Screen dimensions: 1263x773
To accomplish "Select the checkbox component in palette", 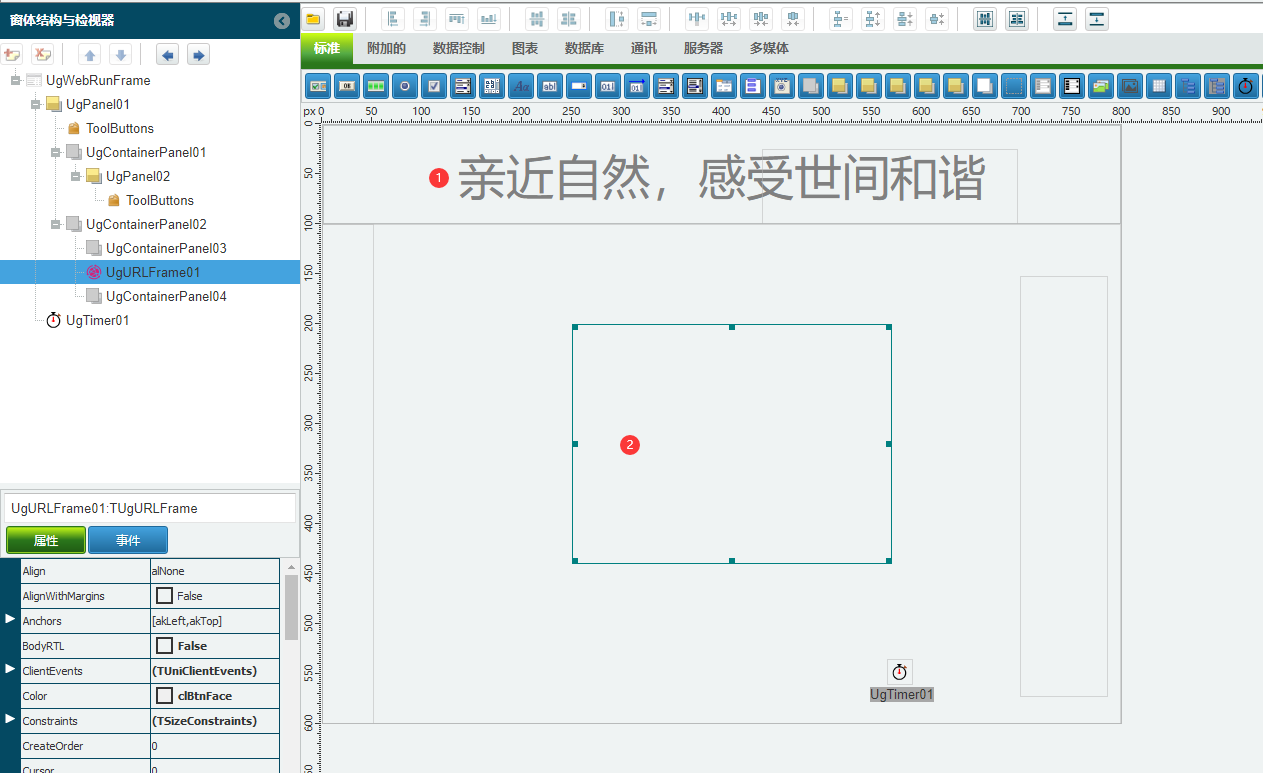I will click(434, 86).
